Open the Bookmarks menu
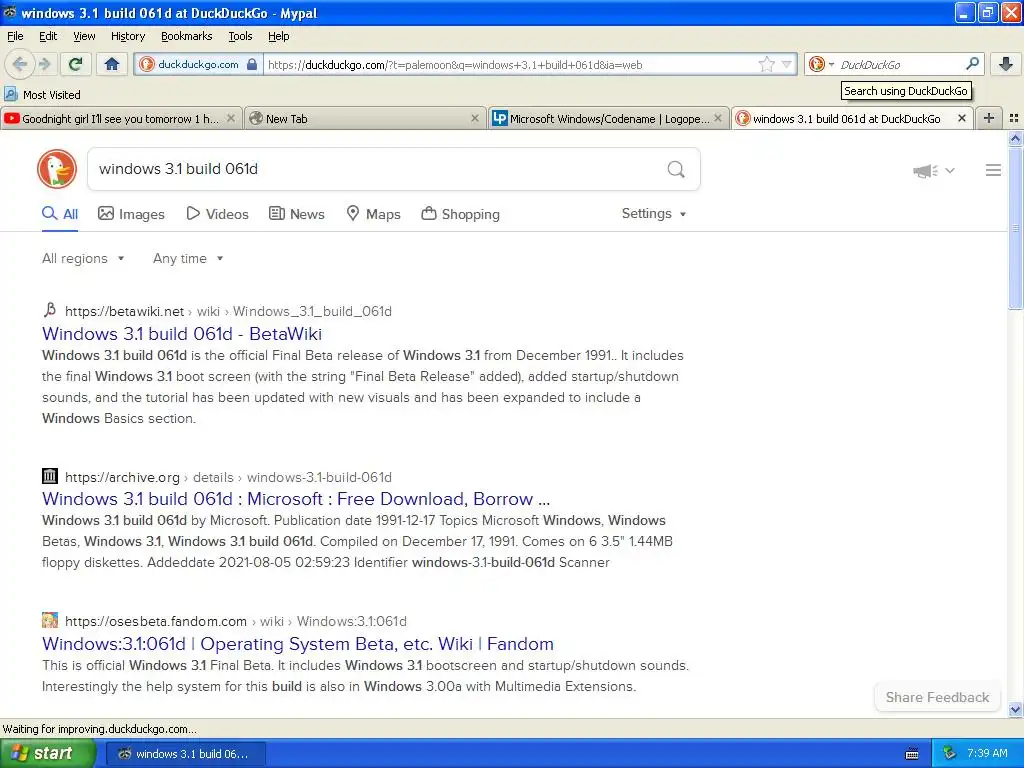The height and width of the screenshot is (768, 1024). click(x=186, y=36)
